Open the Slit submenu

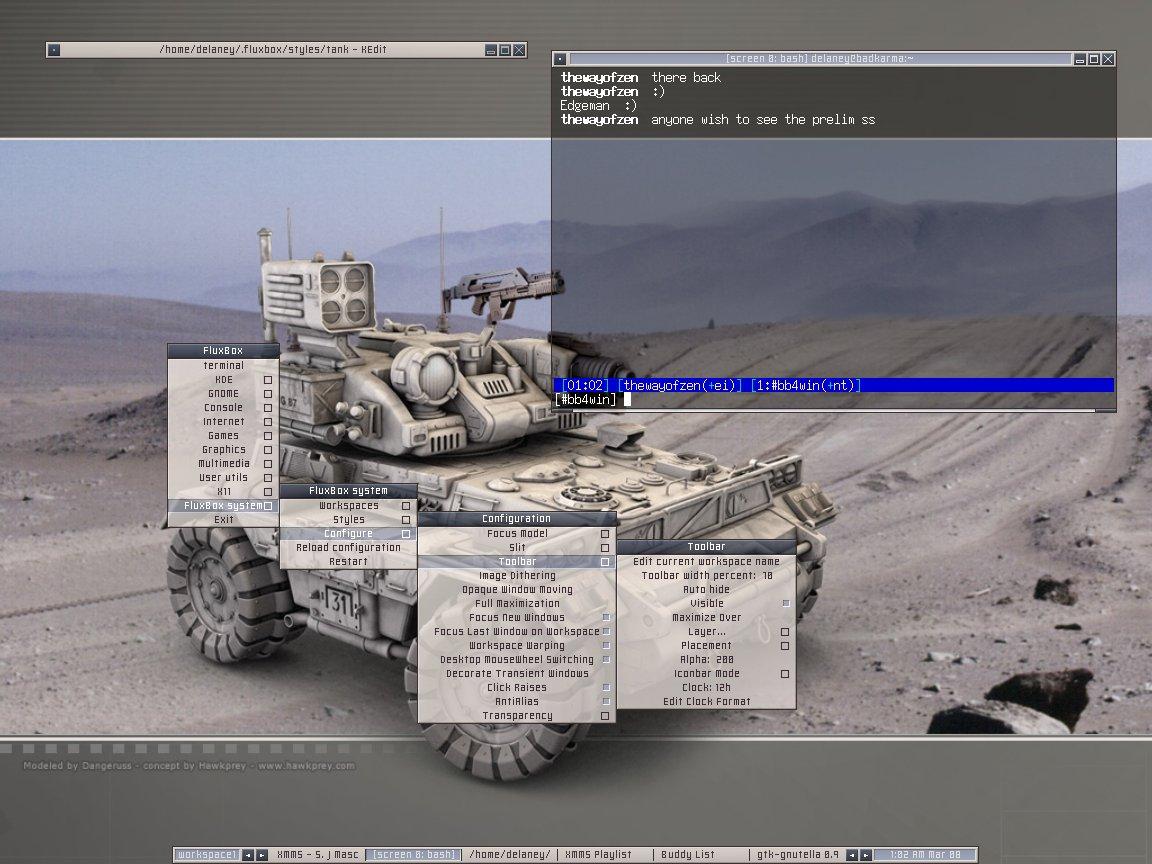516,548
